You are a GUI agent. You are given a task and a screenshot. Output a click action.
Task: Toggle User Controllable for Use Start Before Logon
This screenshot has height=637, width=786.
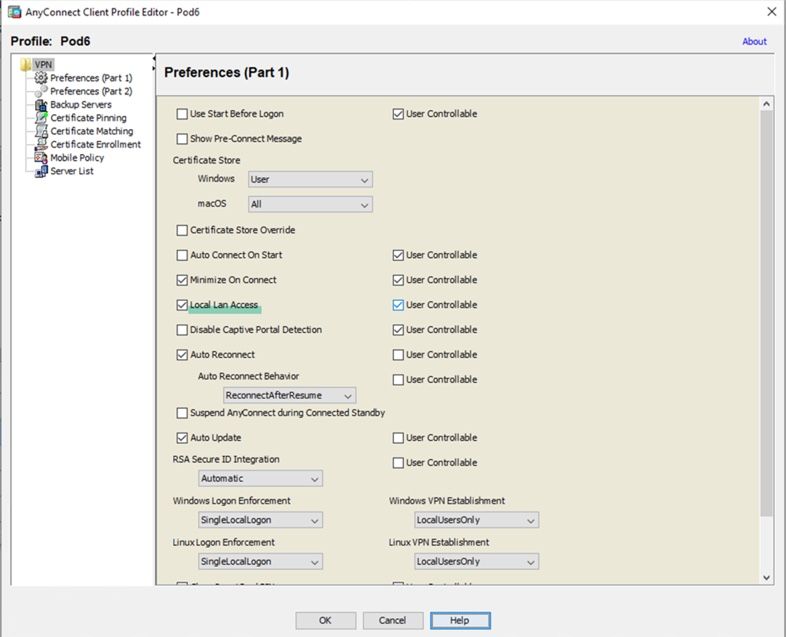[x=398, y=114]
